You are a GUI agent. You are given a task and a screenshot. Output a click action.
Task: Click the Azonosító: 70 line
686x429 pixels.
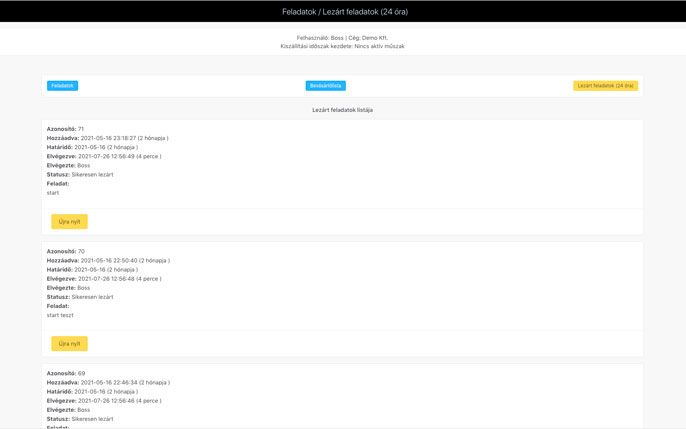pyautogui.click(x=65, y=251)
